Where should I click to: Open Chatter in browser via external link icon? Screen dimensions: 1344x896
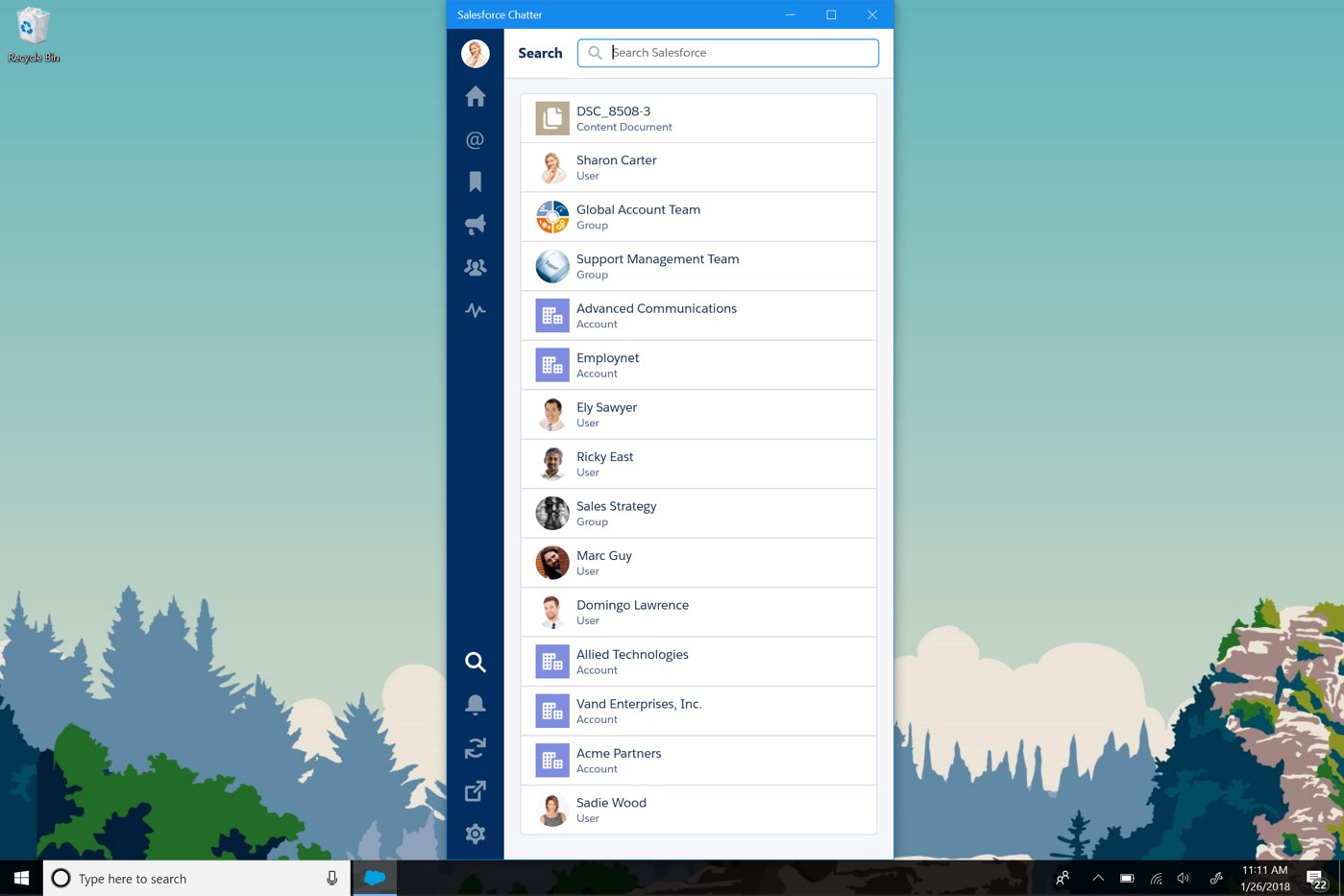click(x=475, y=789)
